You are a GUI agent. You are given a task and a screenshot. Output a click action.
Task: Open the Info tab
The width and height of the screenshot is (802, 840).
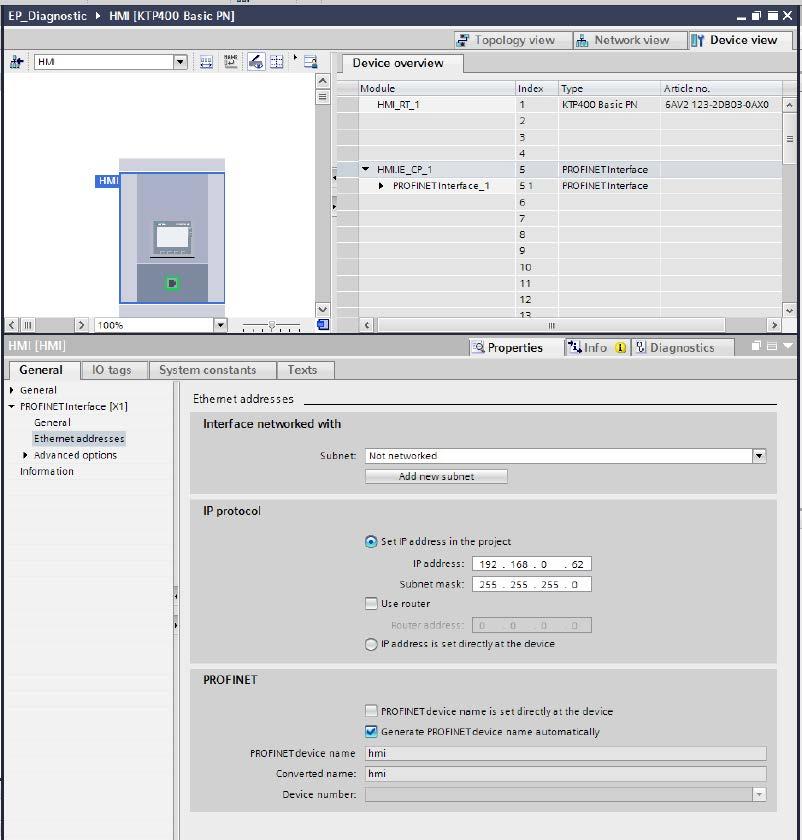click(595, 348)
